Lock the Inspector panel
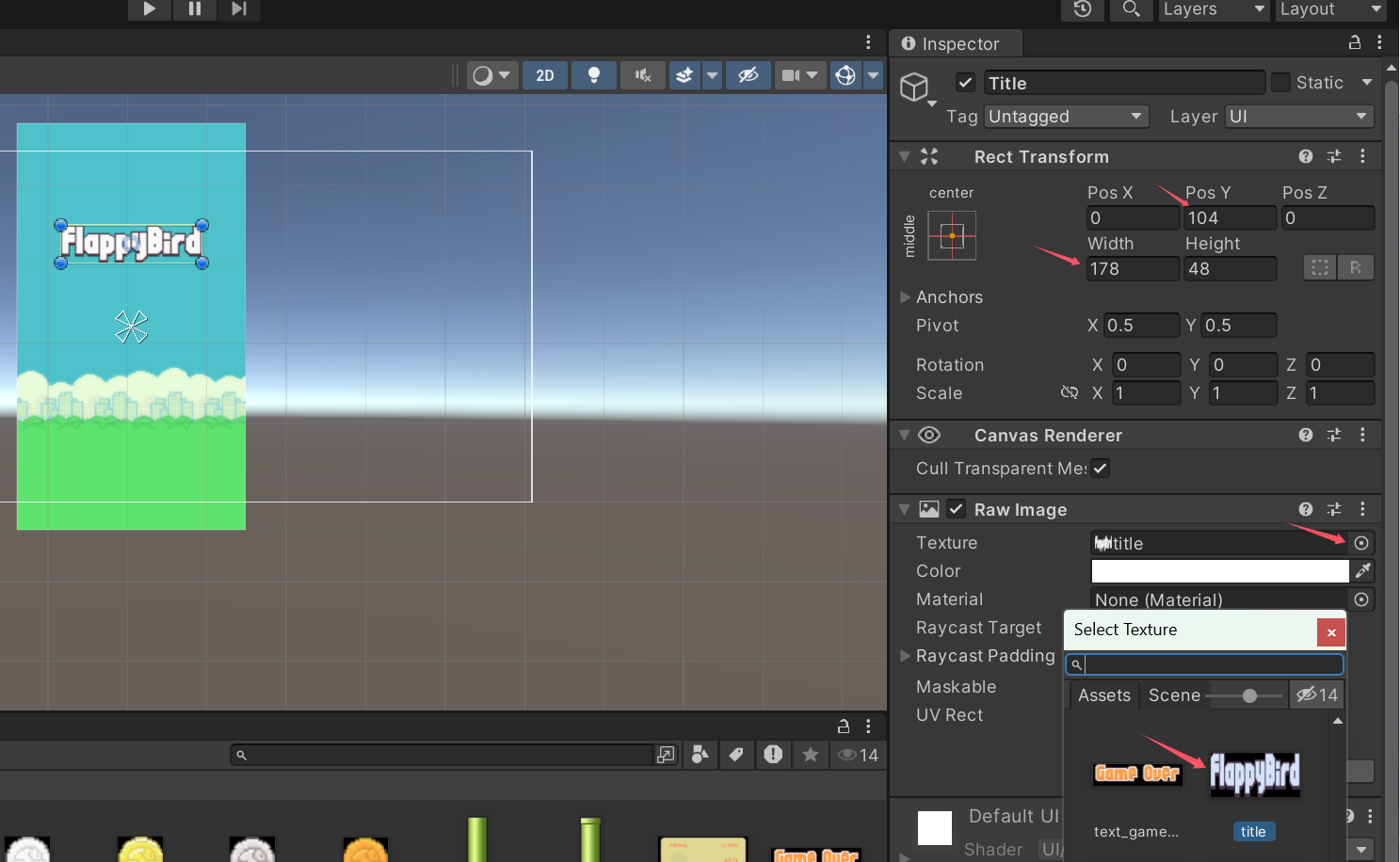The width and height of the screenshot is (1400, 862). tap(1355, 42)
